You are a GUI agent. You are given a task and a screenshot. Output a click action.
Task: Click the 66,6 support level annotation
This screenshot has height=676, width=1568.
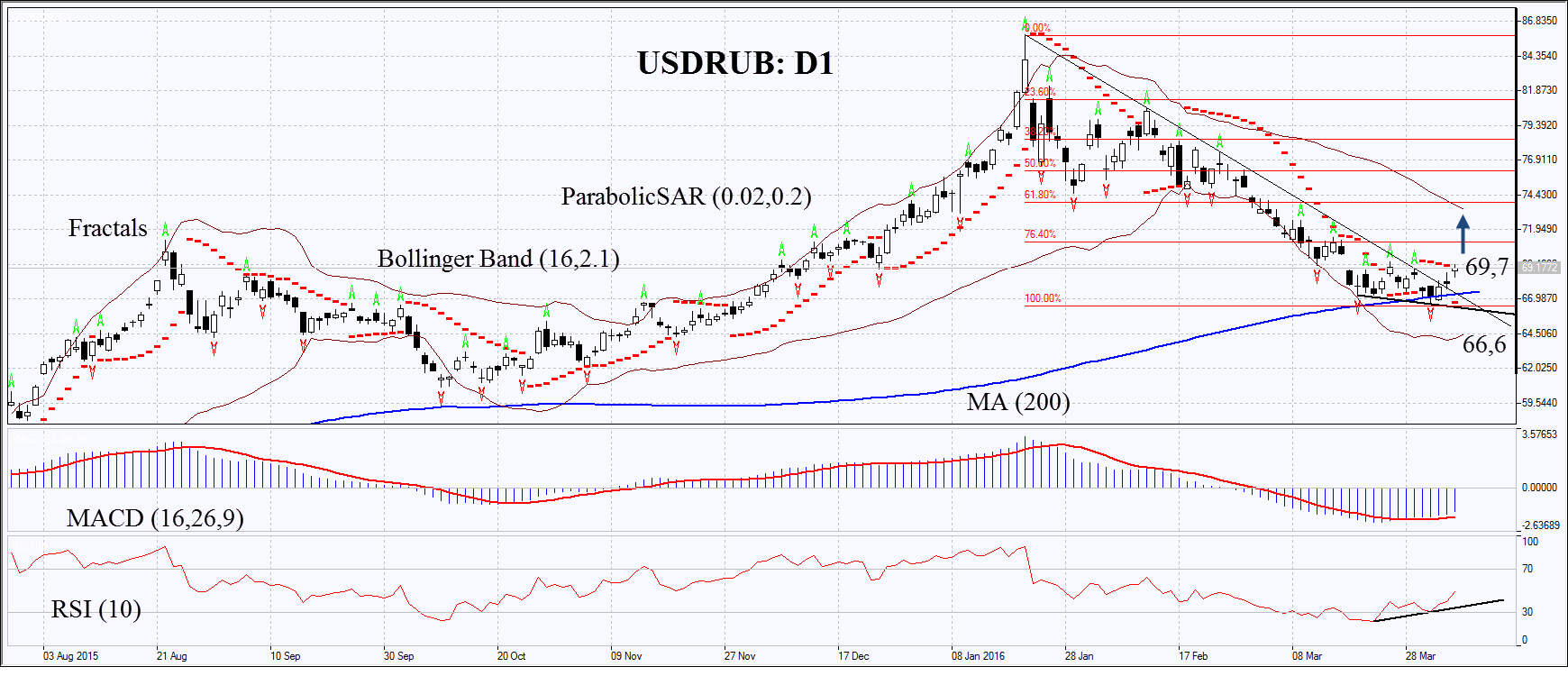1484,344
